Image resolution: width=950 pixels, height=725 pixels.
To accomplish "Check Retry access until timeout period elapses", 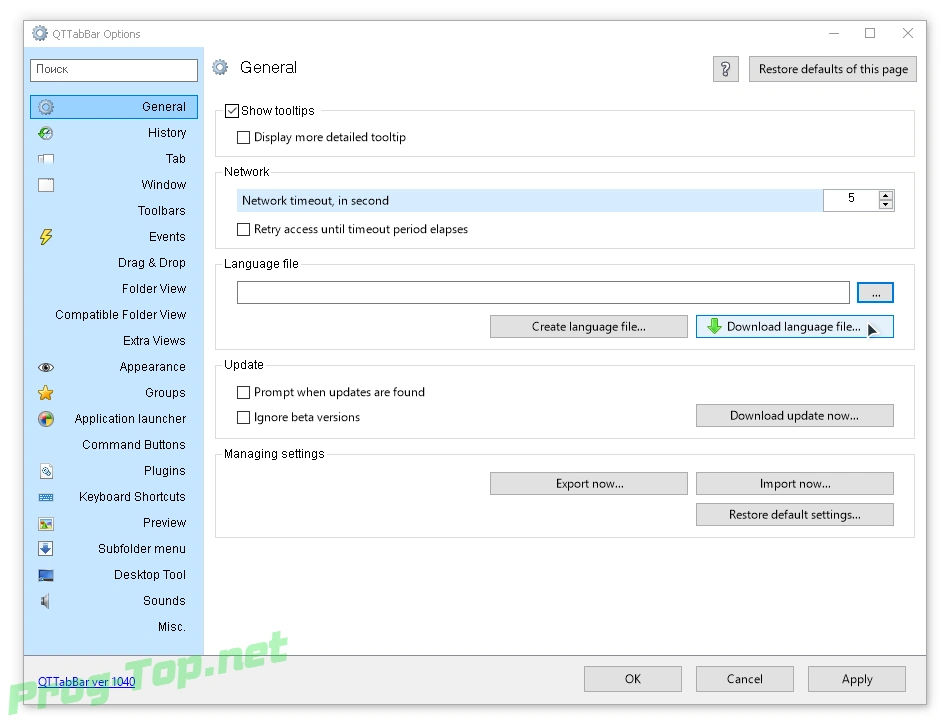I will point(244,230).
